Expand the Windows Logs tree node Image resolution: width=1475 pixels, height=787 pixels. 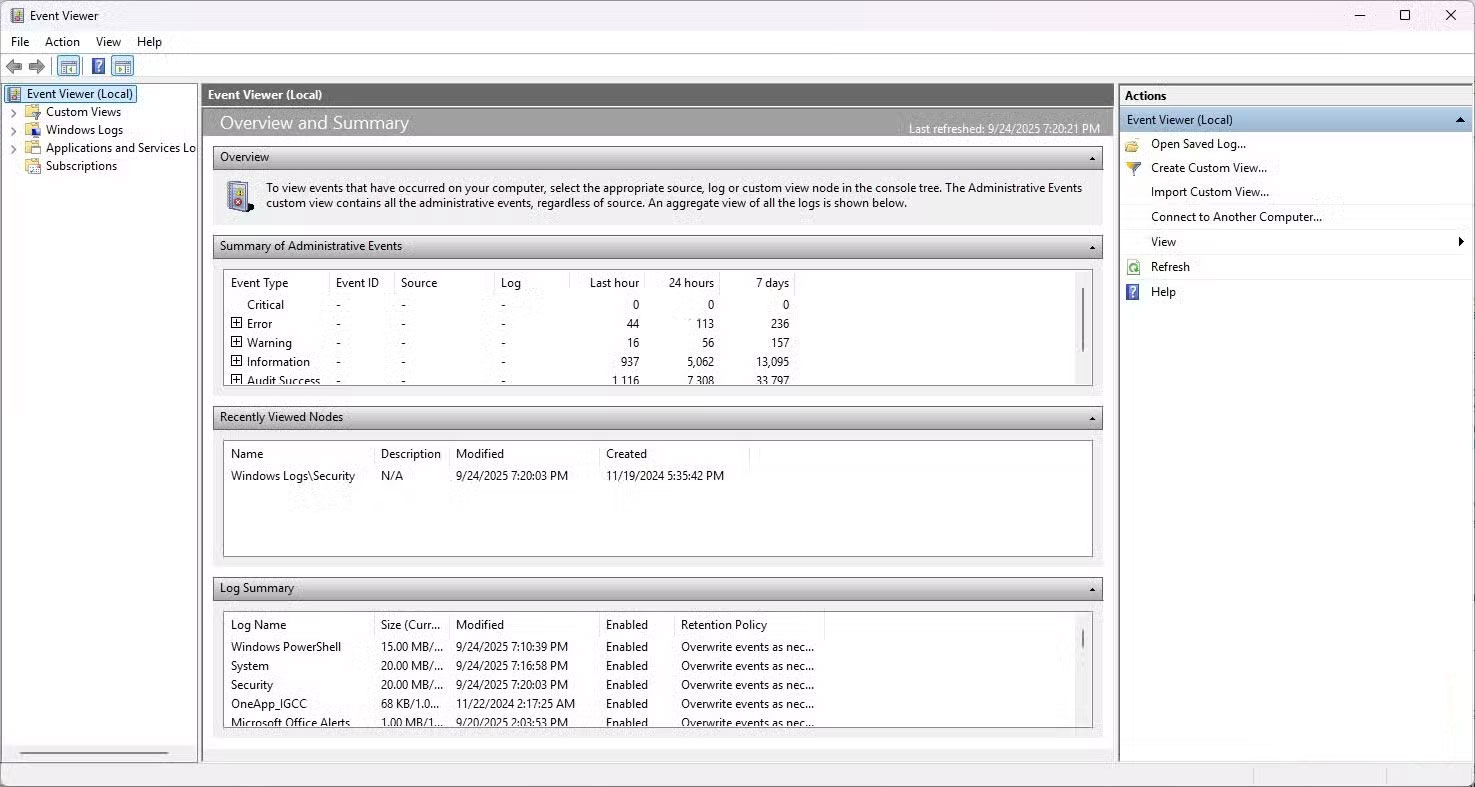pyautogui.click(x=13, y=130)
